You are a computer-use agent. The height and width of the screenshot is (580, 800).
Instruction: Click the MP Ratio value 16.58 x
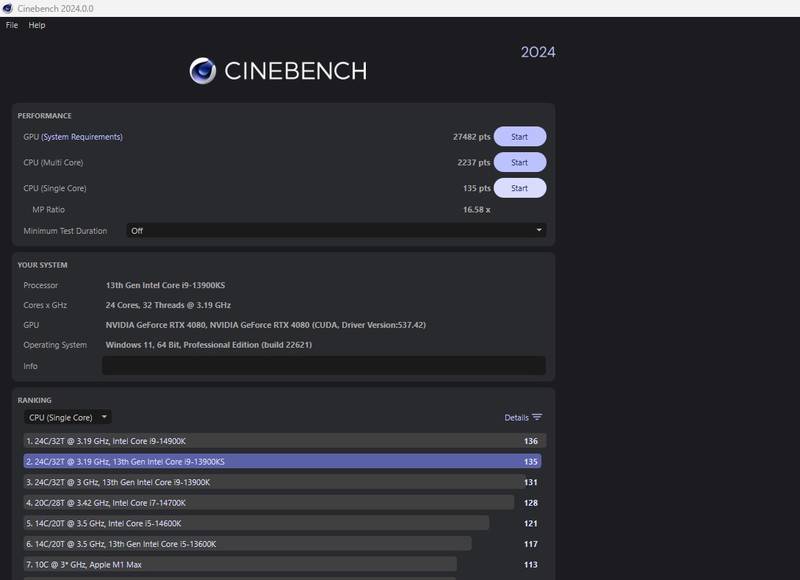pyautogui.click(x=477, y=210)
